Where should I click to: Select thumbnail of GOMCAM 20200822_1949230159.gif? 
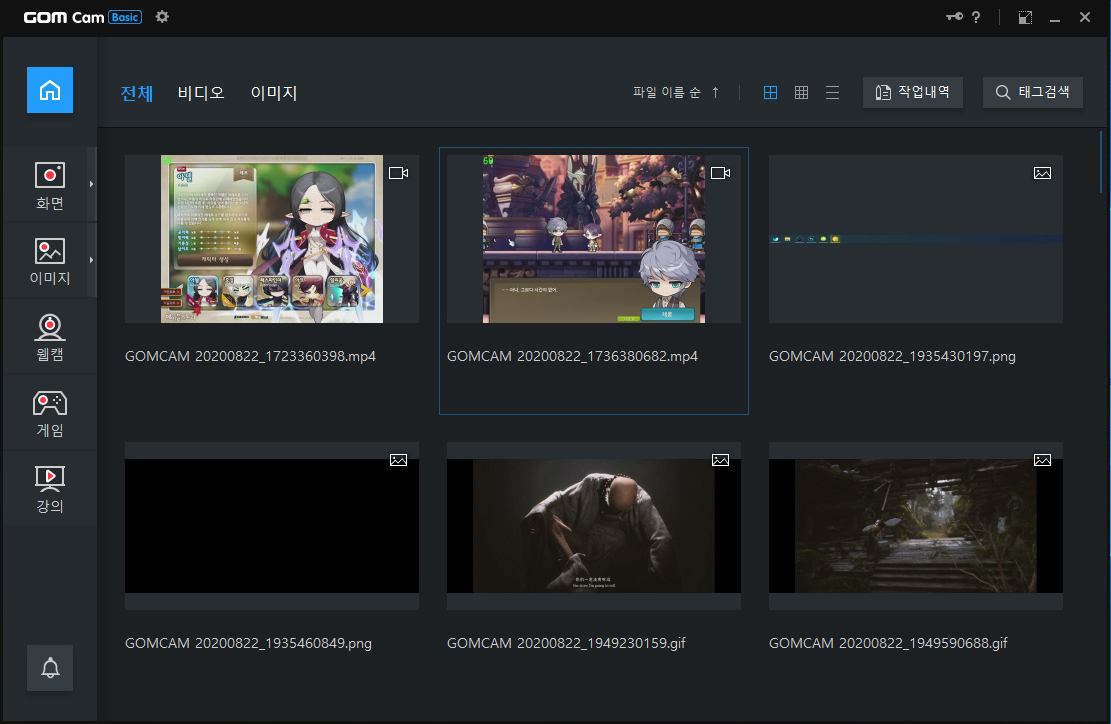(x=594, y=526)
